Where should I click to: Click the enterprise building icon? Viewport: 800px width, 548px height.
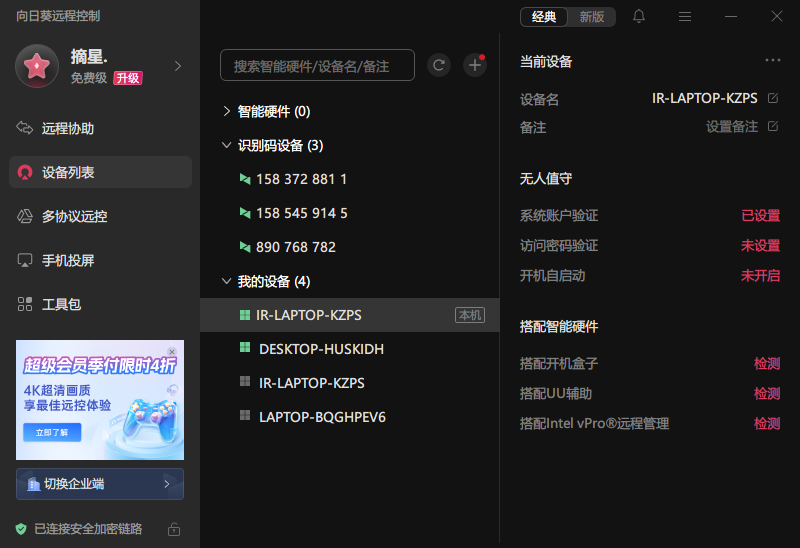[x=34, y=484]
